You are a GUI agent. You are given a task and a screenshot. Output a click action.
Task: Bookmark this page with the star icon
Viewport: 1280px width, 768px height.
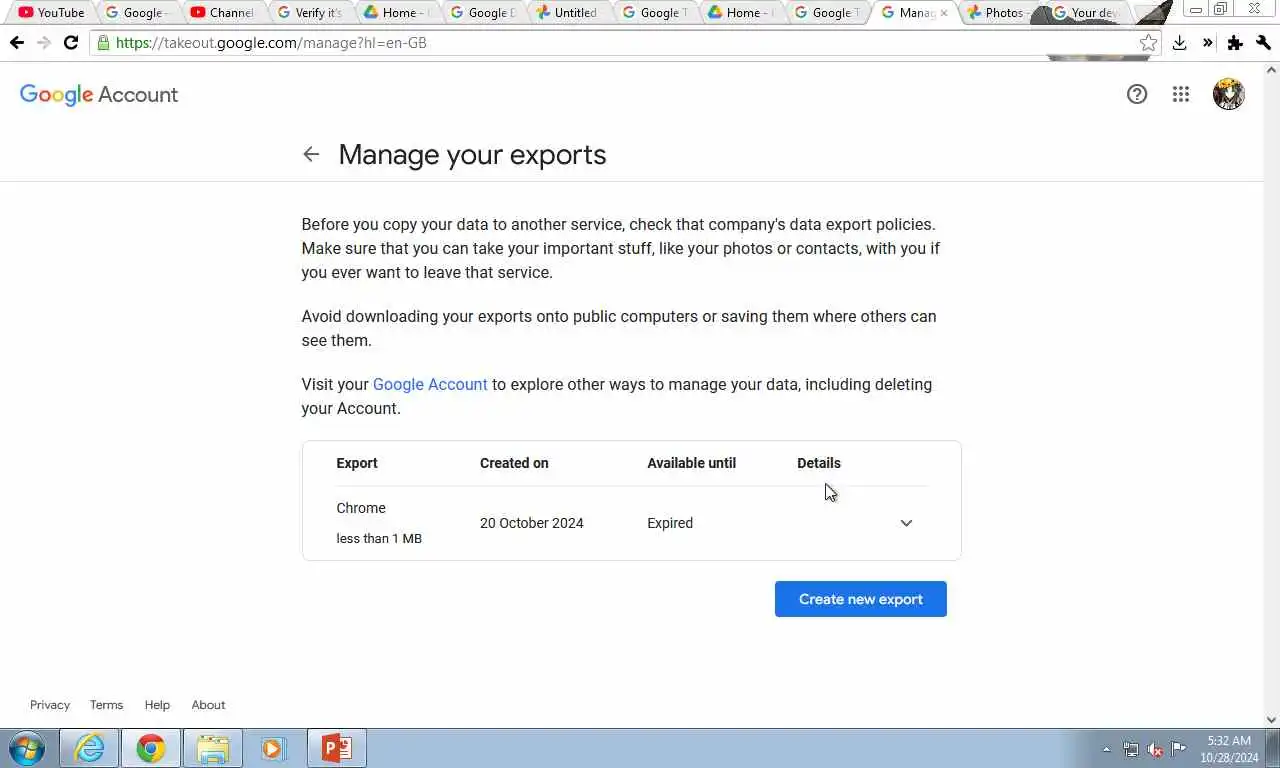click(1148, 43)
